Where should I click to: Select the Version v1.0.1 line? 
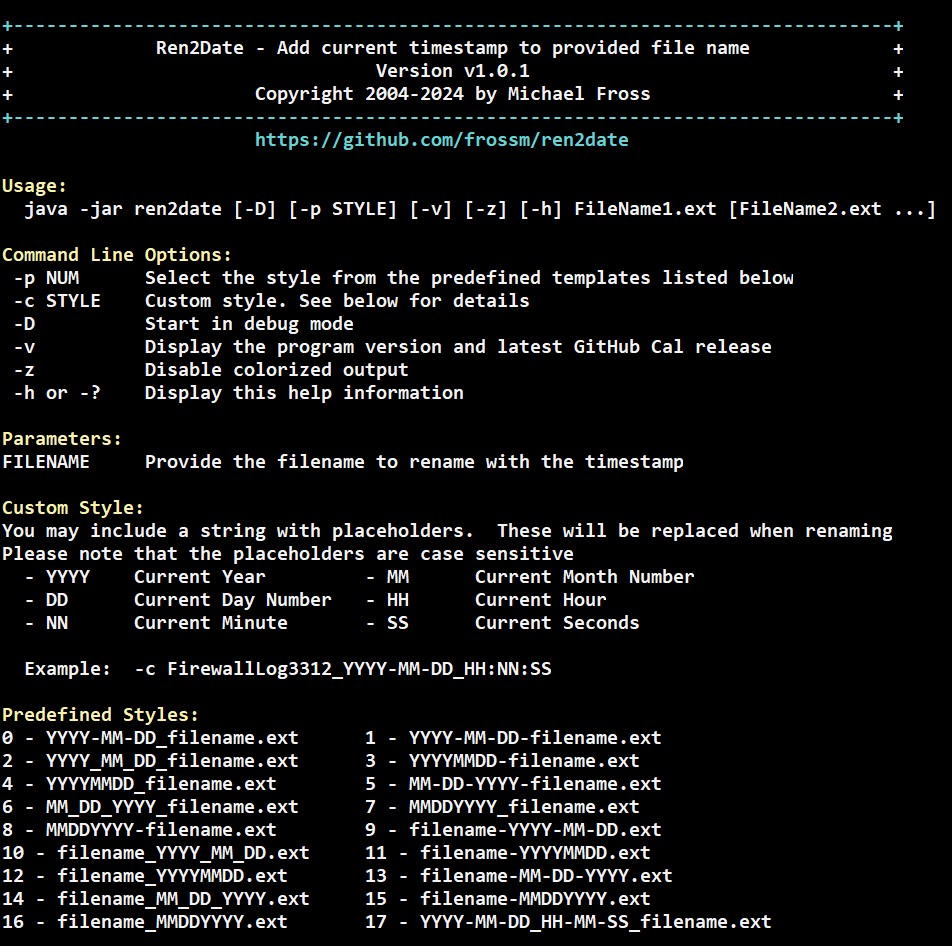coord(452,70)
